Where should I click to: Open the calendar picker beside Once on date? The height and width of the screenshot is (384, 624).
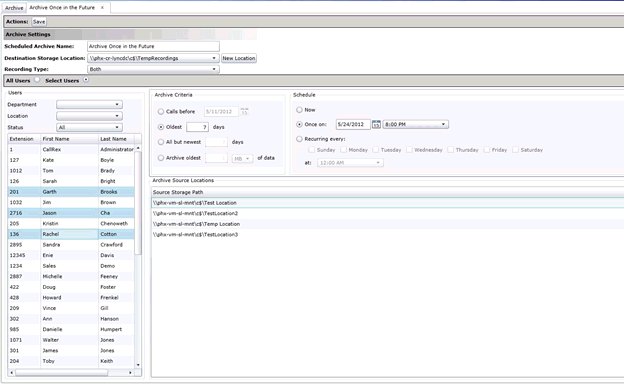tap(376, 125)
